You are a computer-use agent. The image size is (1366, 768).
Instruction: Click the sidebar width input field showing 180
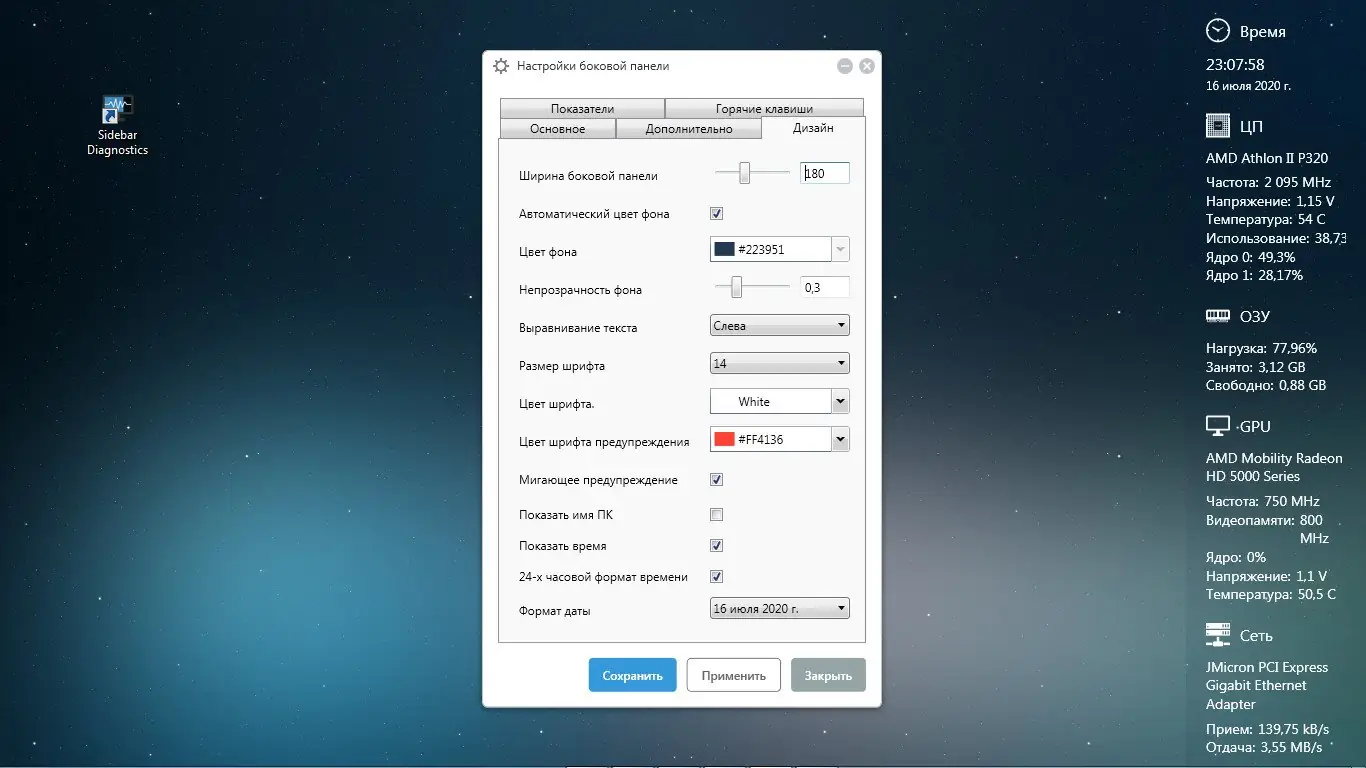[825, 173]
